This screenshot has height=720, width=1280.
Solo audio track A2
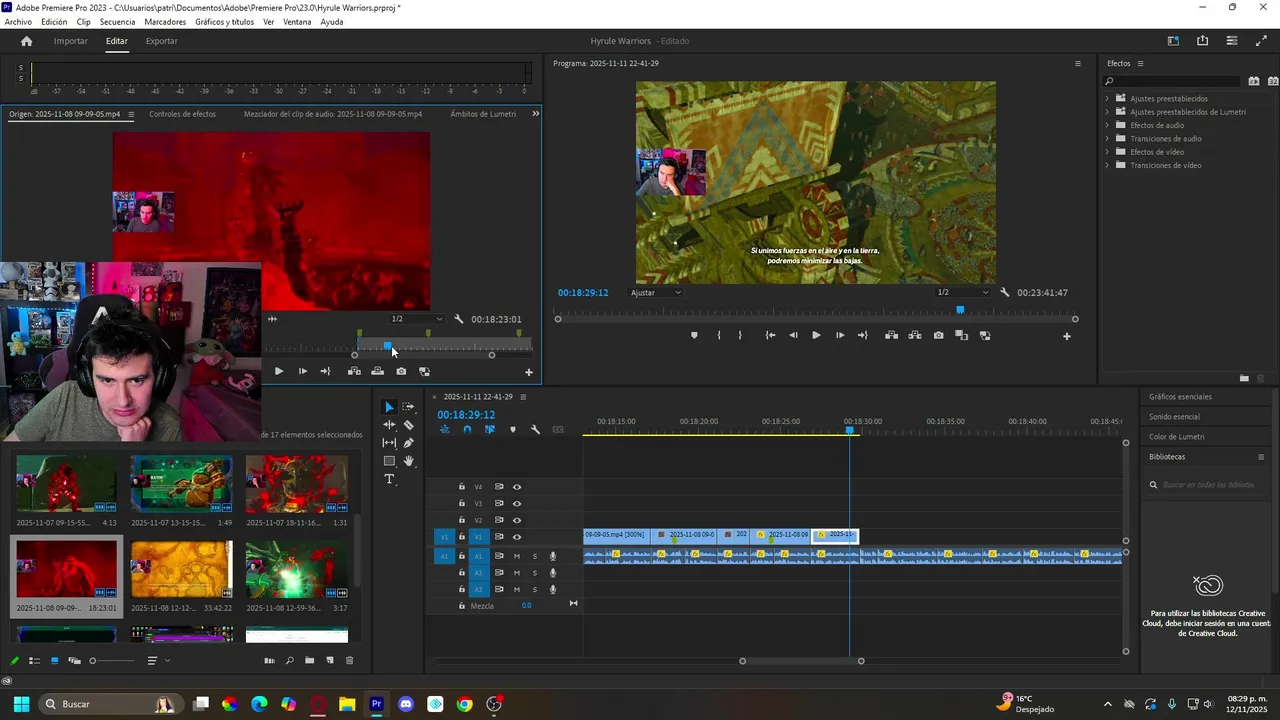tap(535, 573)
